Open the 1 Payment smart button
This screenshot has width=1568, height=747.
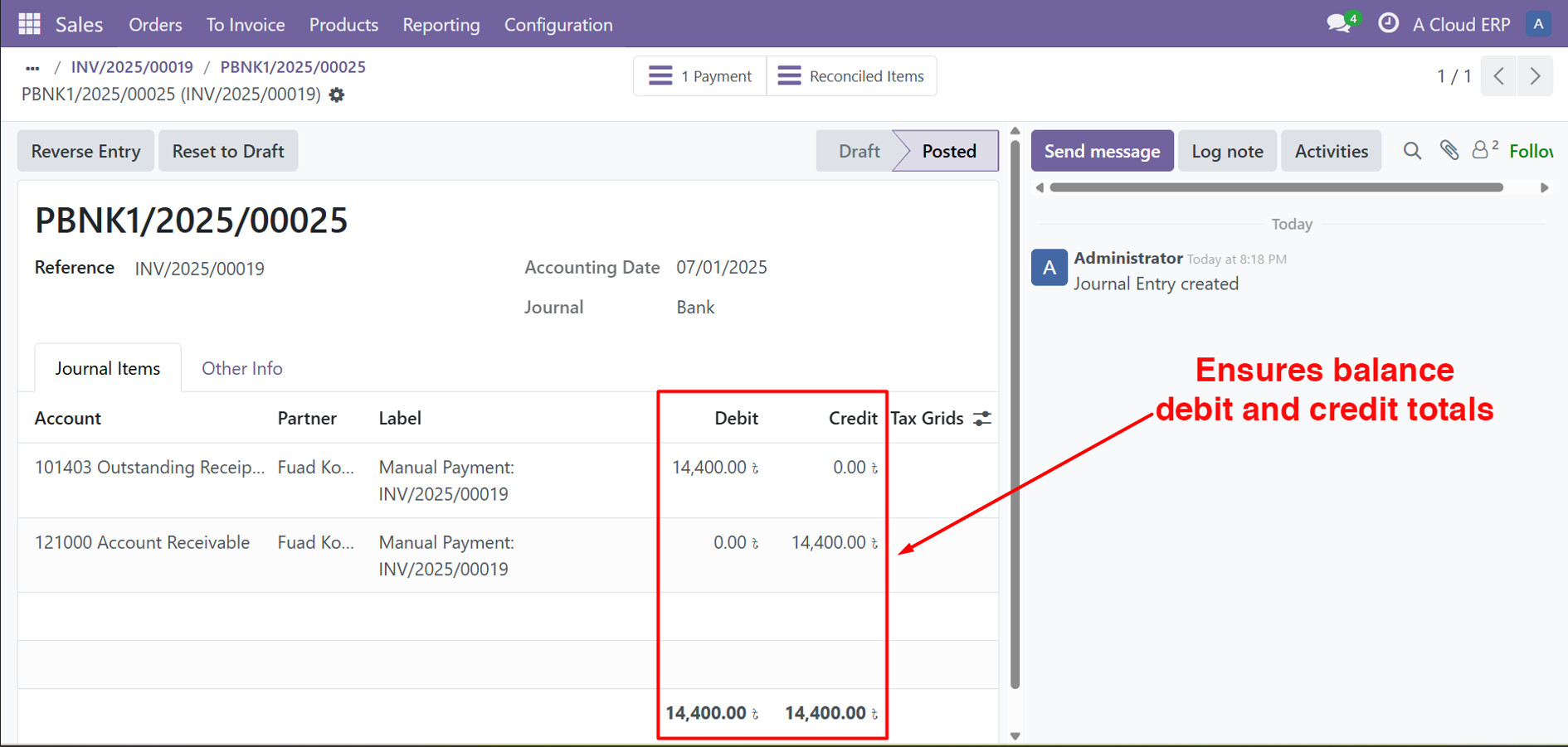tap(700, 76)
